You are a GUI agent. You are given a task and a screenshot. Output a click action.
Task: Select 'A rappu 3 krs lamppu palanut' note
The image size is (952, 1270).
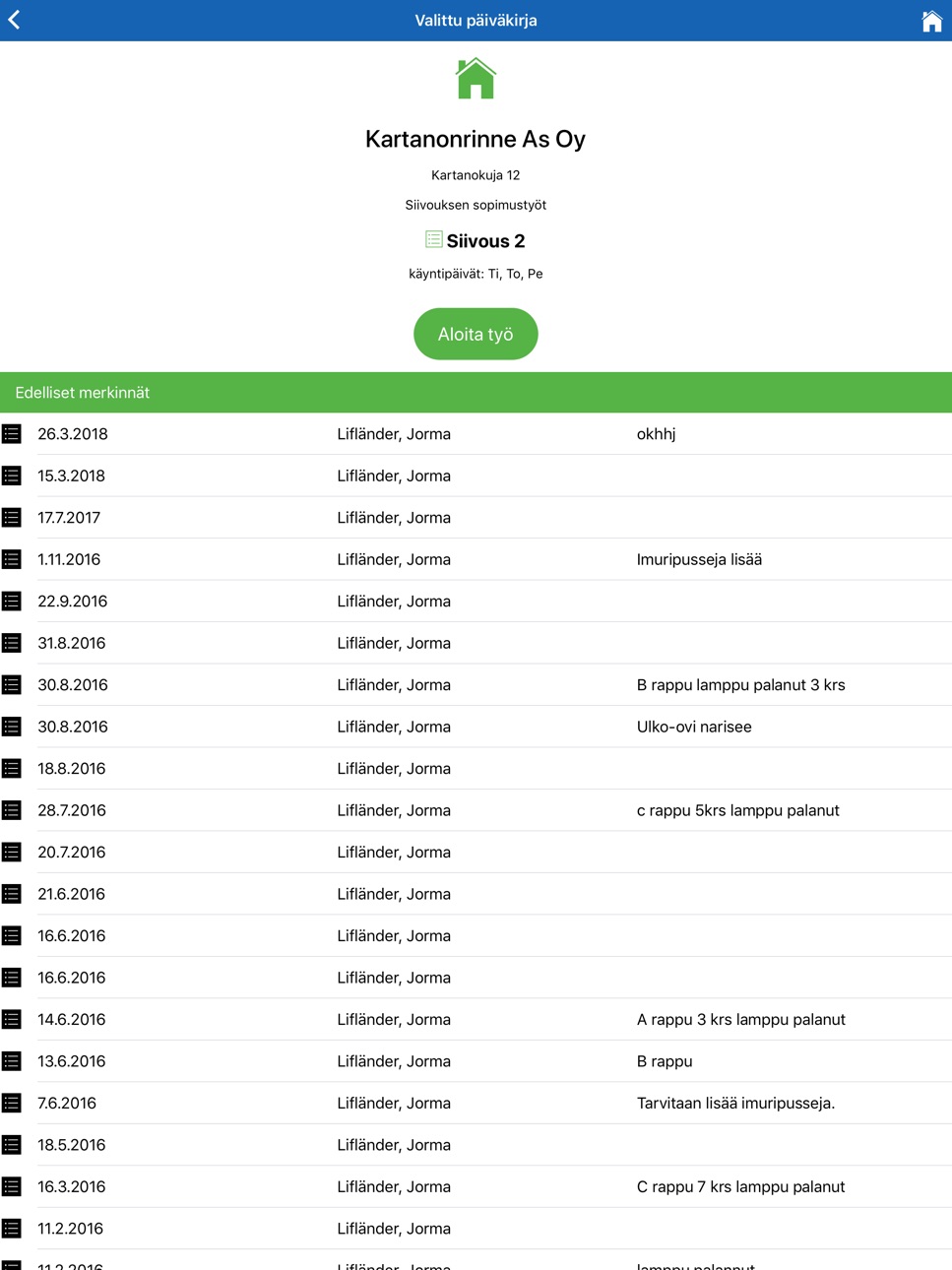741,1020
